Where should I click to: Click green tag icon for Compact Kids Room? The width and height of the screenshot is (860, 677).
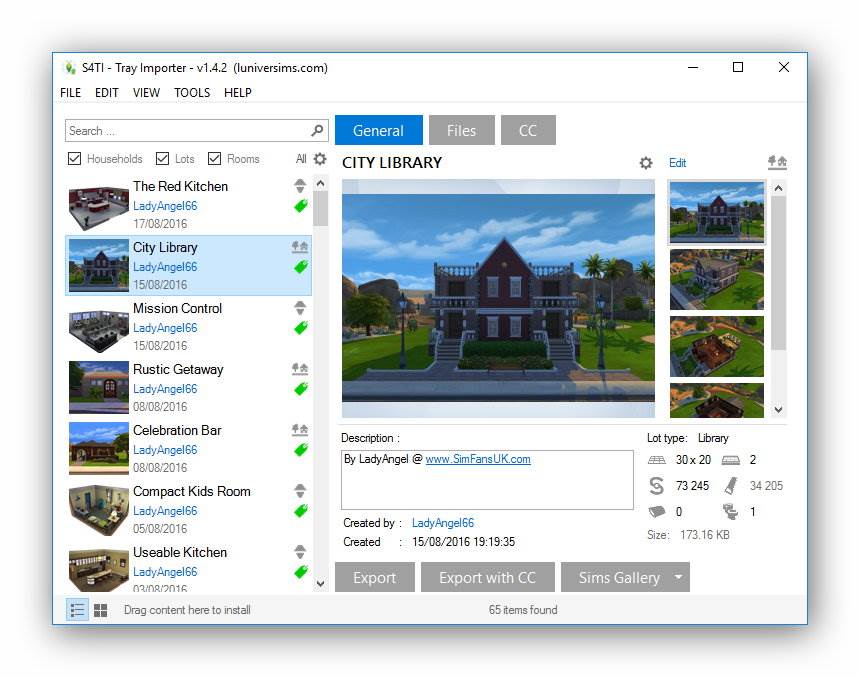coord(301,511)
